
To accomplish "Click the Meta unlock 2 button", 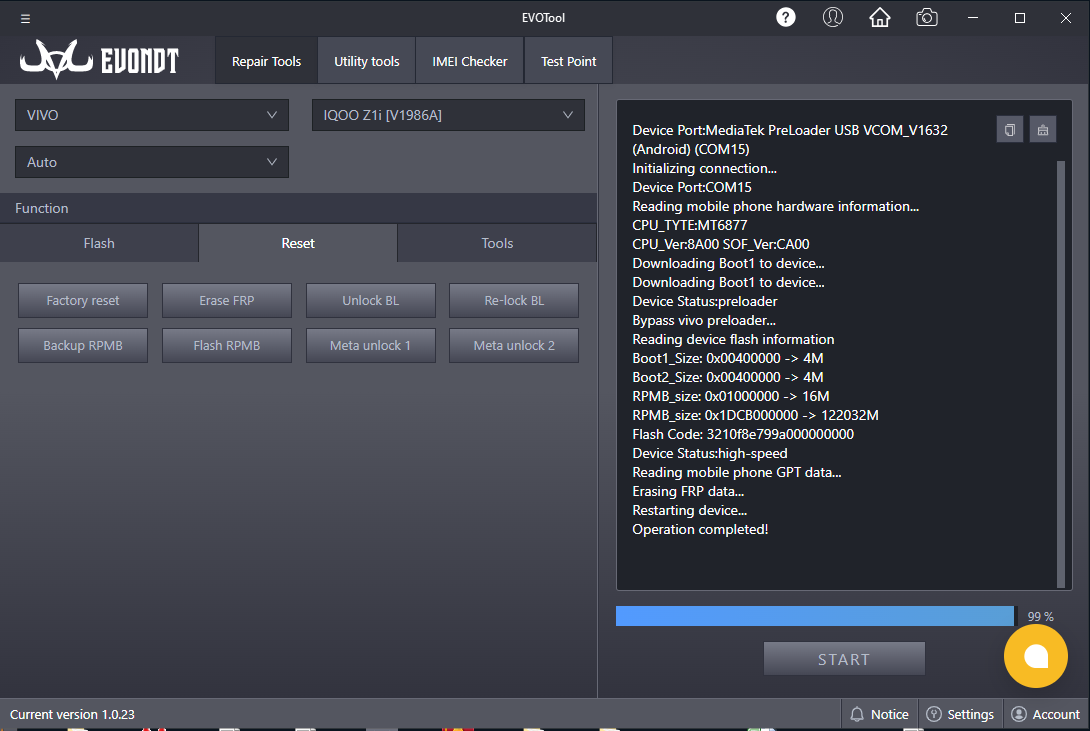I will (514, 345).
